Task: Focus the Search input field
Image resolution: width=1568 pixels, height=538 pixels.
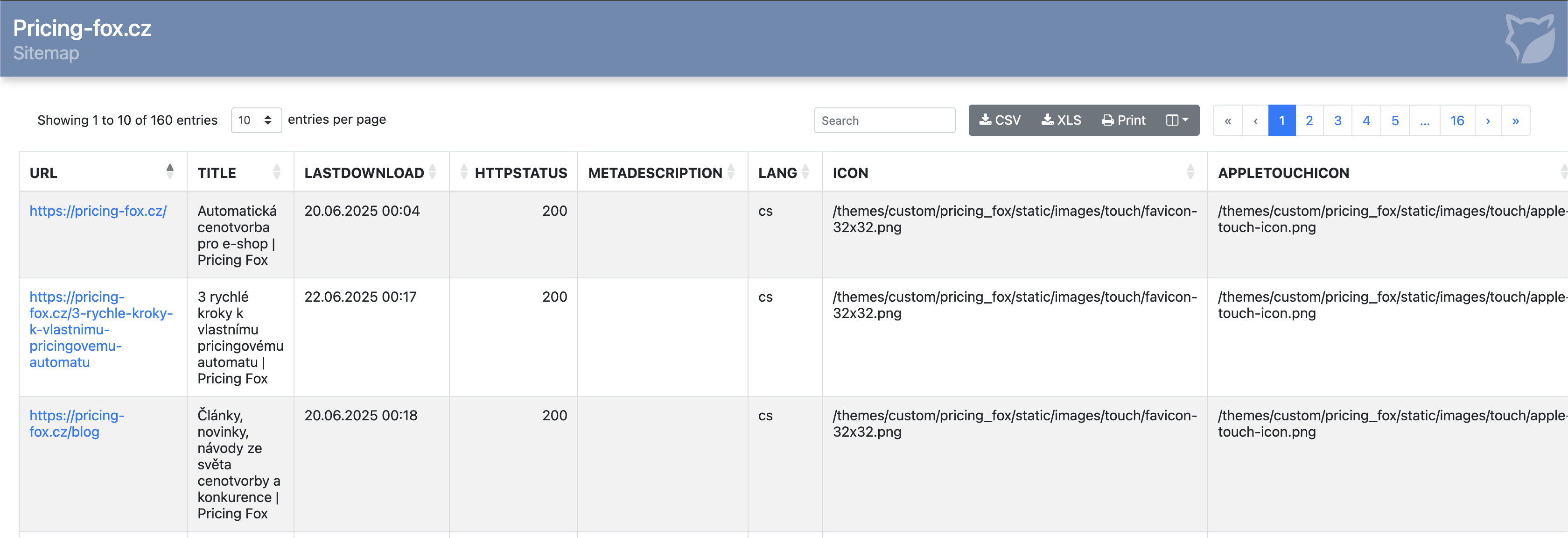Action: pos(884,120)
